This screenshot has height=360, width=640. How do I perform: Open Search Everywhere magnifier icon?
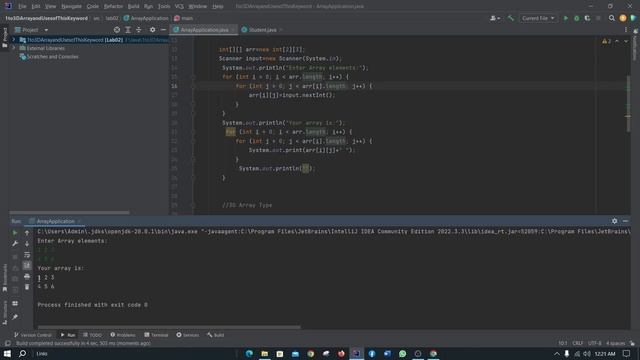(611, 18)
